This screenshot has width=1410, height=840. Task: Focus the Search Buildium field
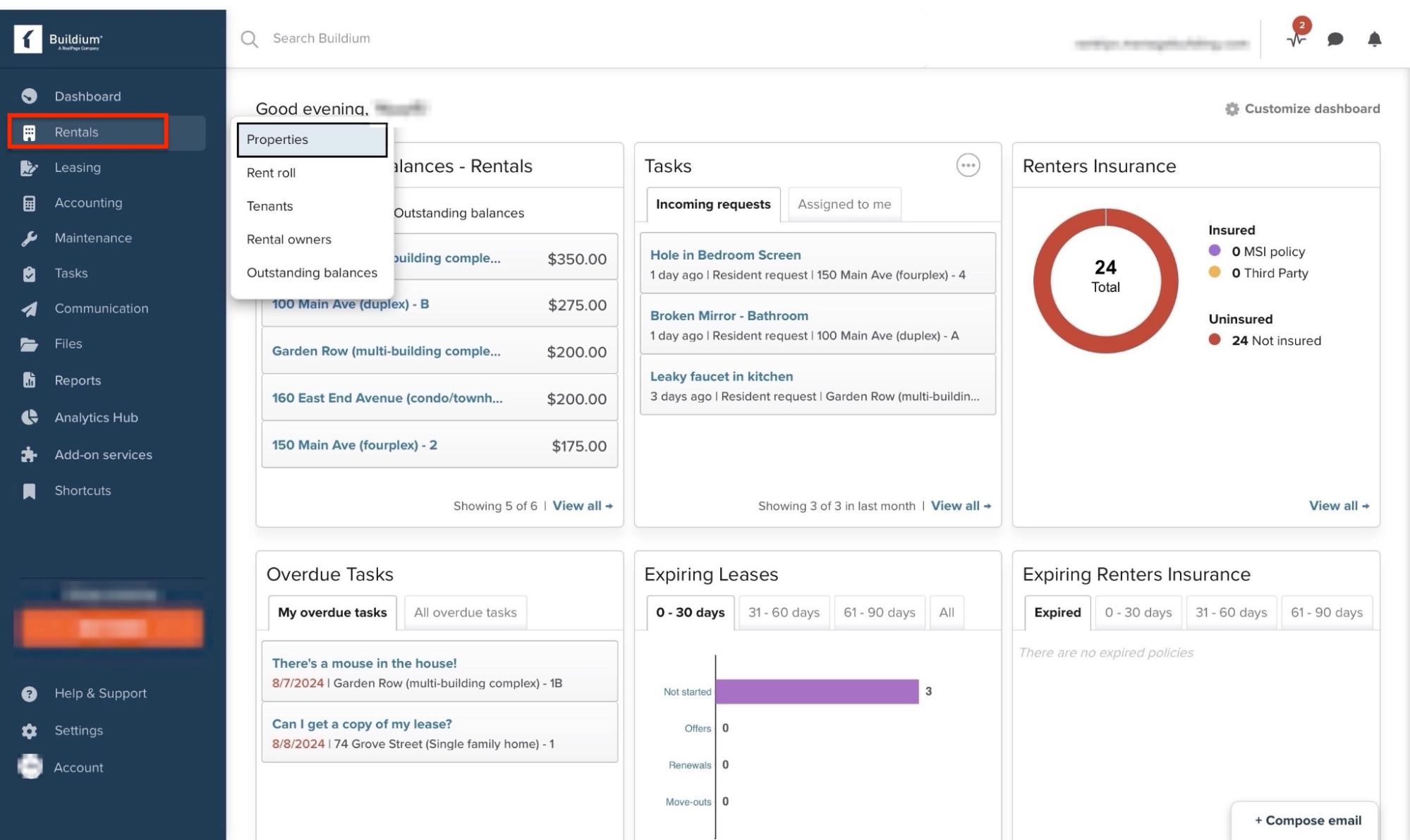[x=322, y=39]
